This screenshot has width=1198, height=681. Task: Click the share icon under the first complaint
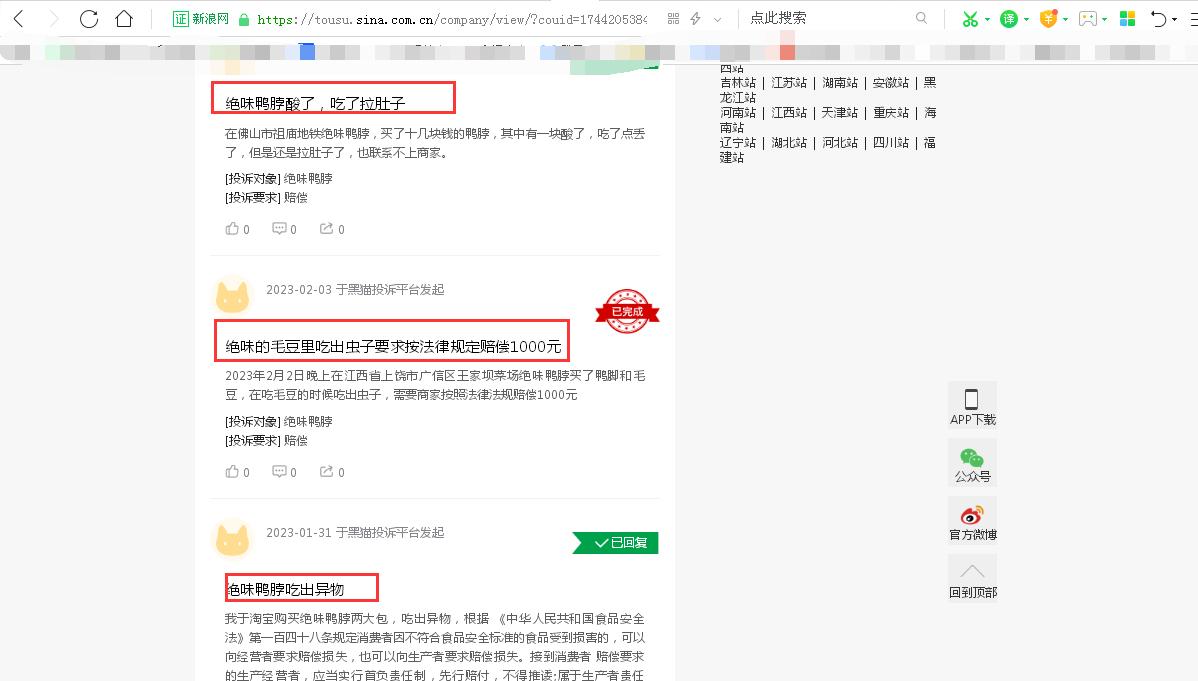(x=327, y=228)
